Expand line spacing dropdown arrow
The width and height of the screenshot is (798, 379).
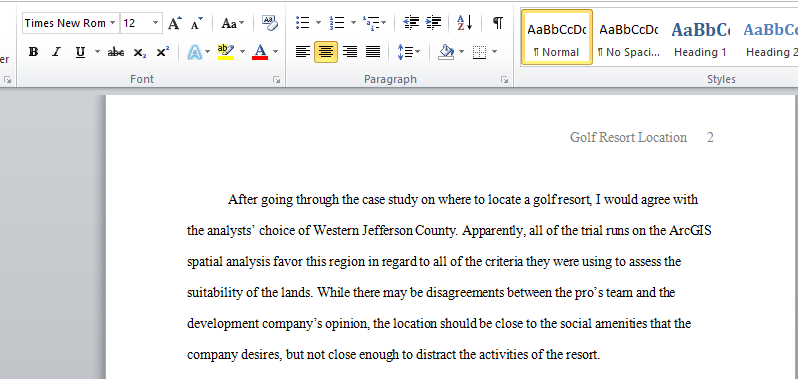418,52
